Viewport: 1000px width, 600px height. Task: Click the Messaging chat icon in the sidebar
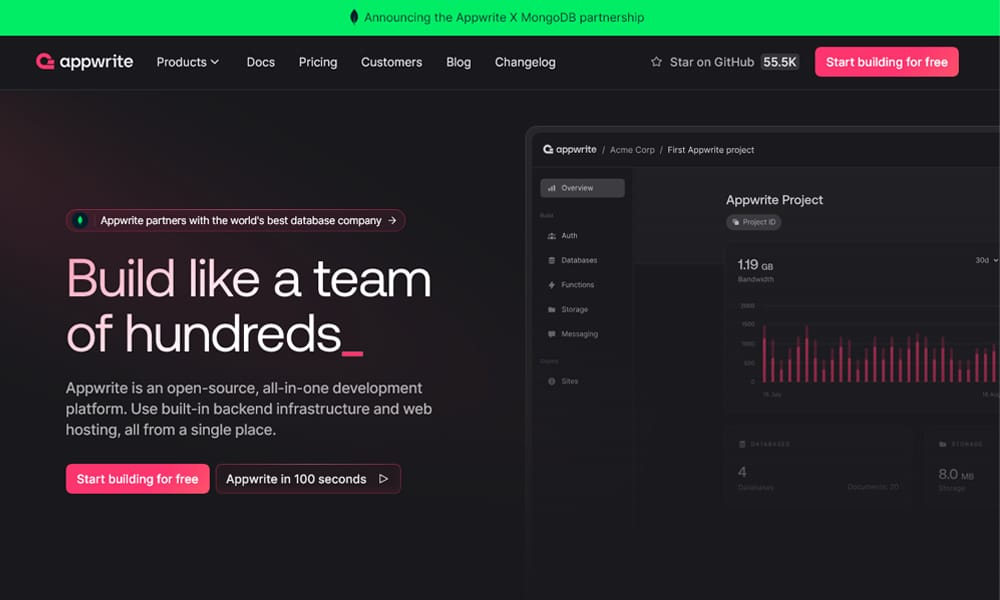tap(552, 334)
